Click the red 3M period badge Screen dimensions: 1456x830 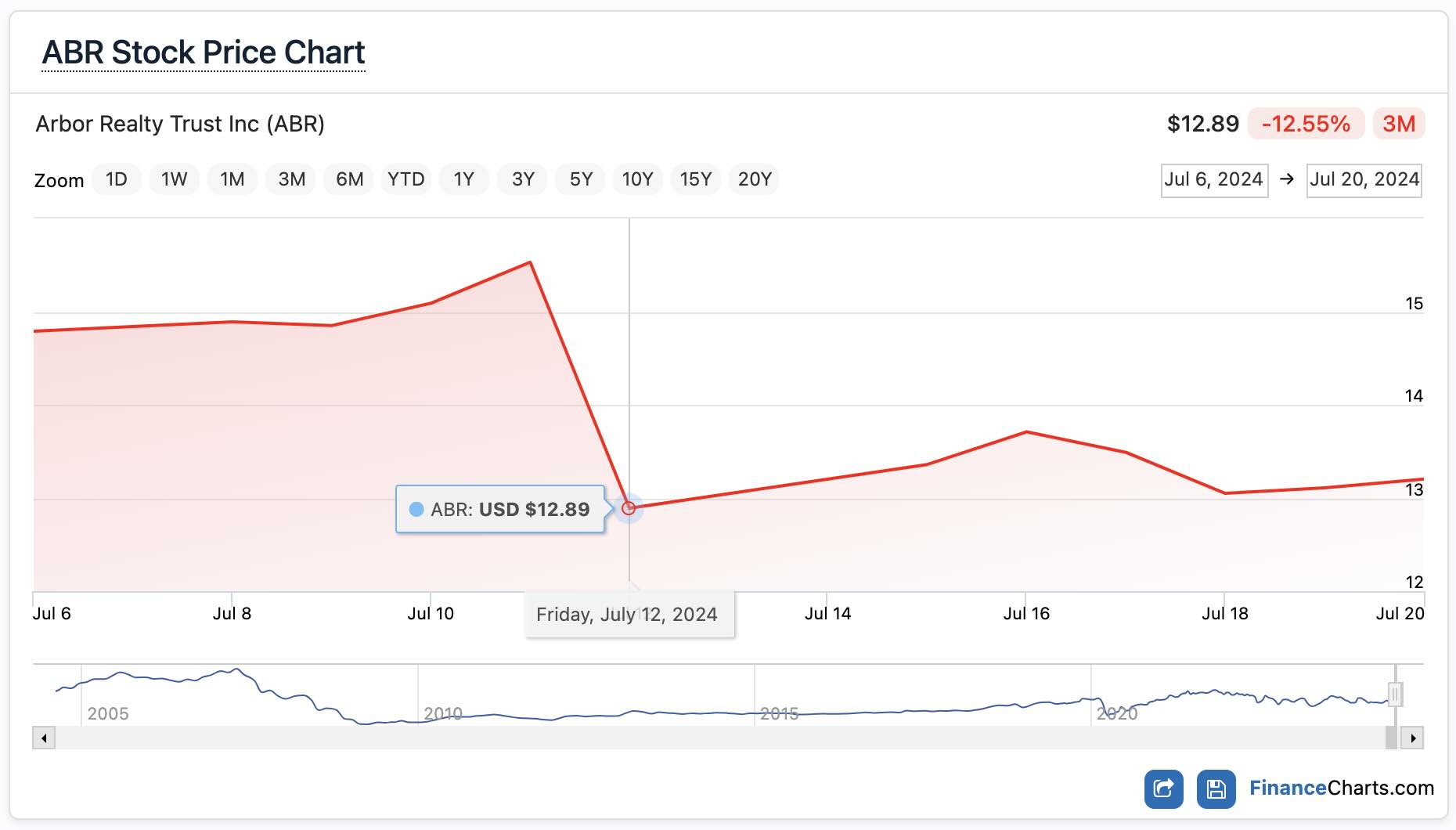point(1399,124)
